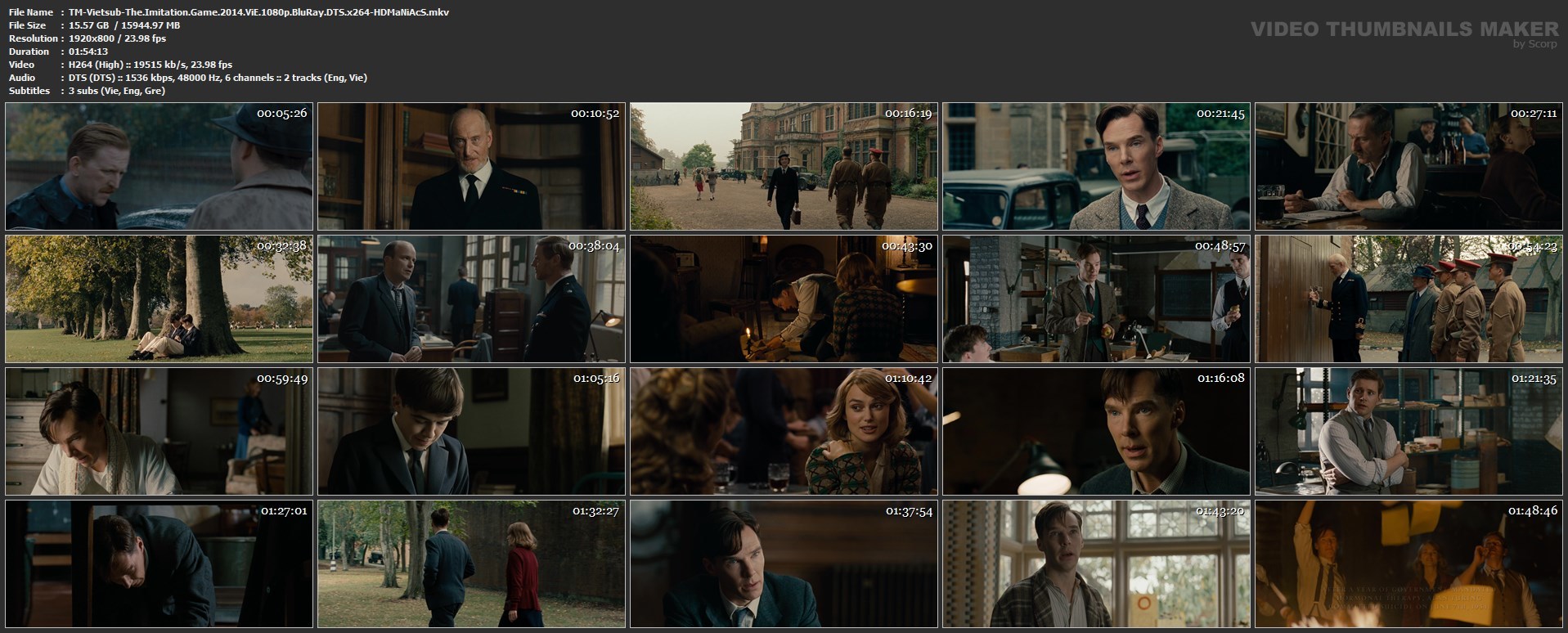This screenshot has width=1568, height=633.
Task: Select the park scene thumbnail 00:32:38
Action: (159, 299)
